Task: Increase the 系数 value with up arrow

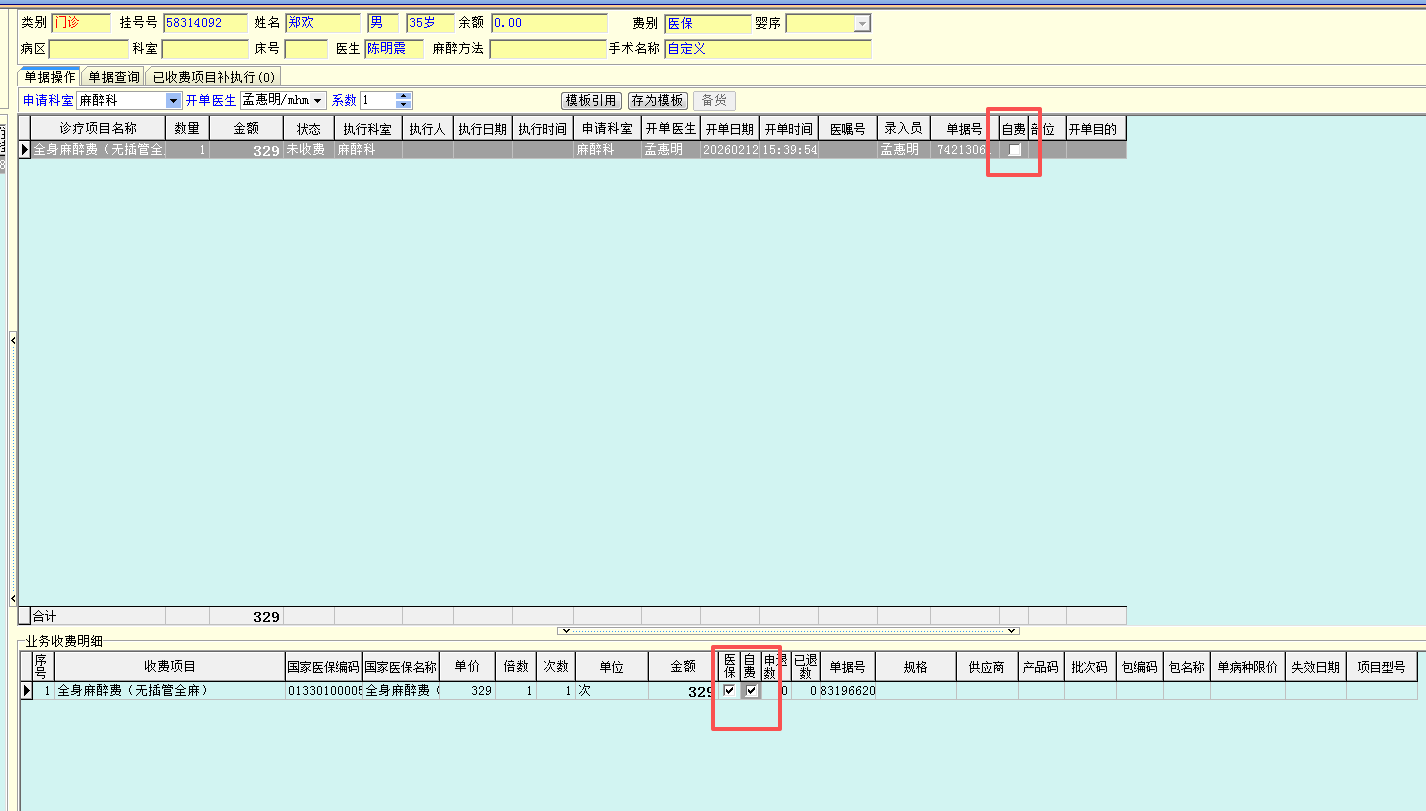Action: click(x=404, y=96)
